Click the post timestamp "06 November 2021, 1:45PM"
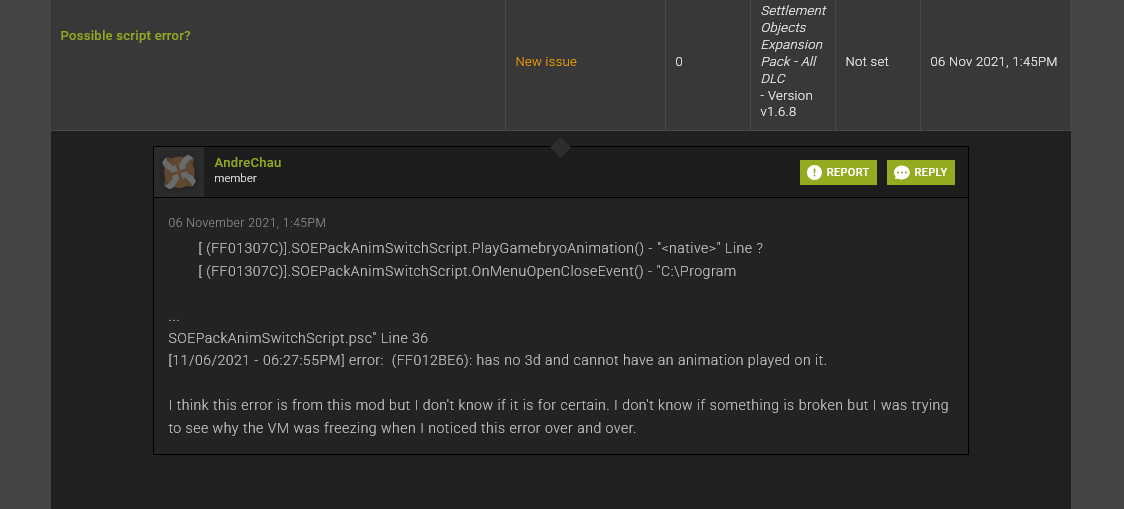This screenshot has width=1124, height=509. click(247, 223)
